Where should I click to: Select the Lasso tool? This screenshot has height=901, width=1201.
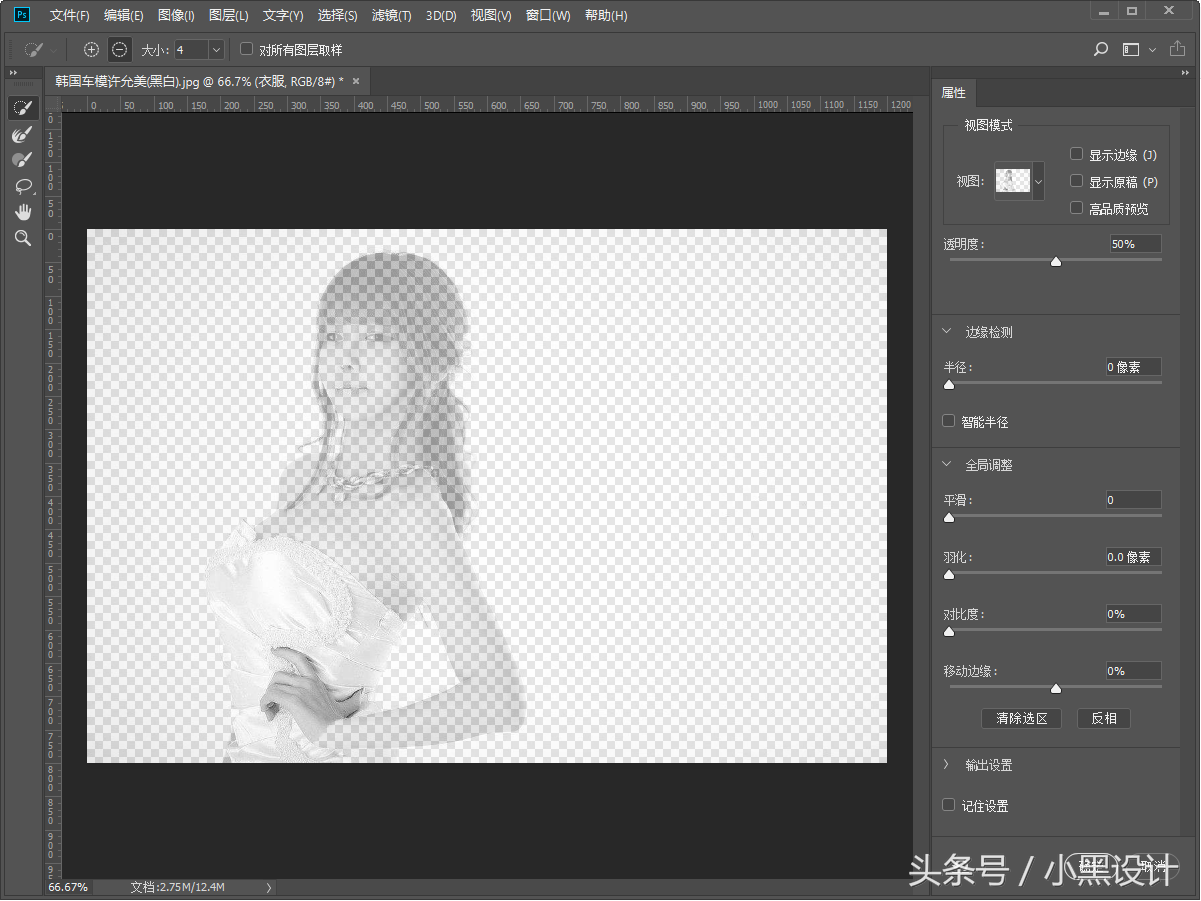pyautogui.click(x=22, y=186)
